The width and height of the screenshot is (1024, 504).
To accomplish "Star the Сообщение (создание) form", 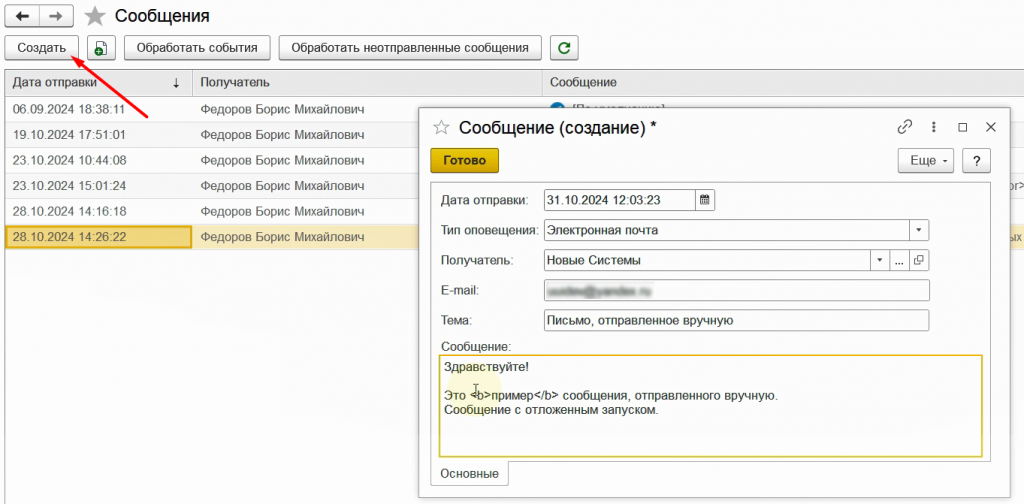I will 440,127.
